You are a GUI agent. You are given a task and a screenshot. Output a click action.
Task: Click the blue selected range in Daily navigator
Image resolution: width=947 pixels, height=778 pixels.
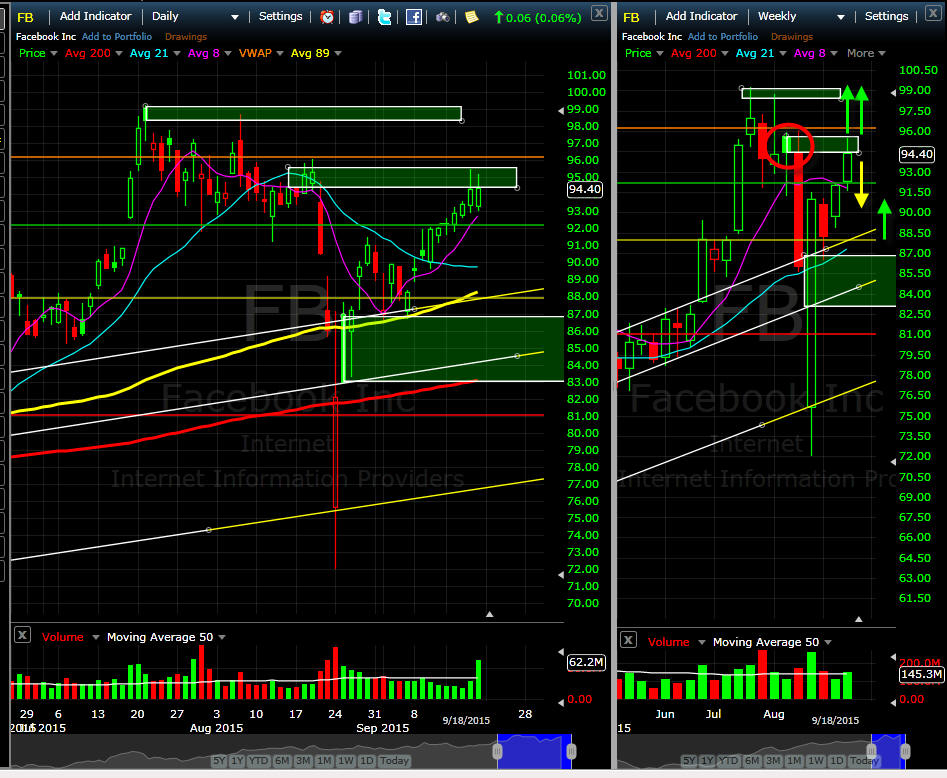[534, 751]
